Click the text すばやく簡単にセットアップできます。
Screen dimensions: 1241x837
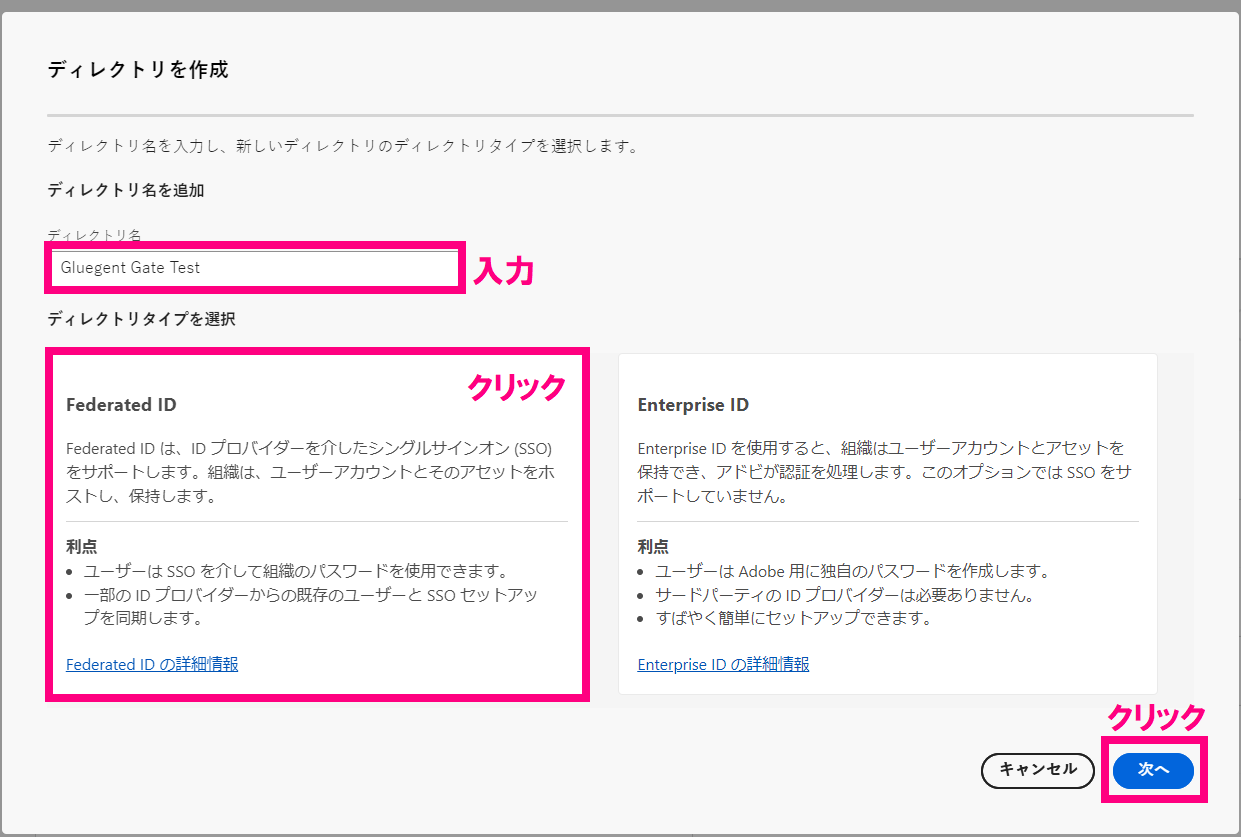point(793,618)
